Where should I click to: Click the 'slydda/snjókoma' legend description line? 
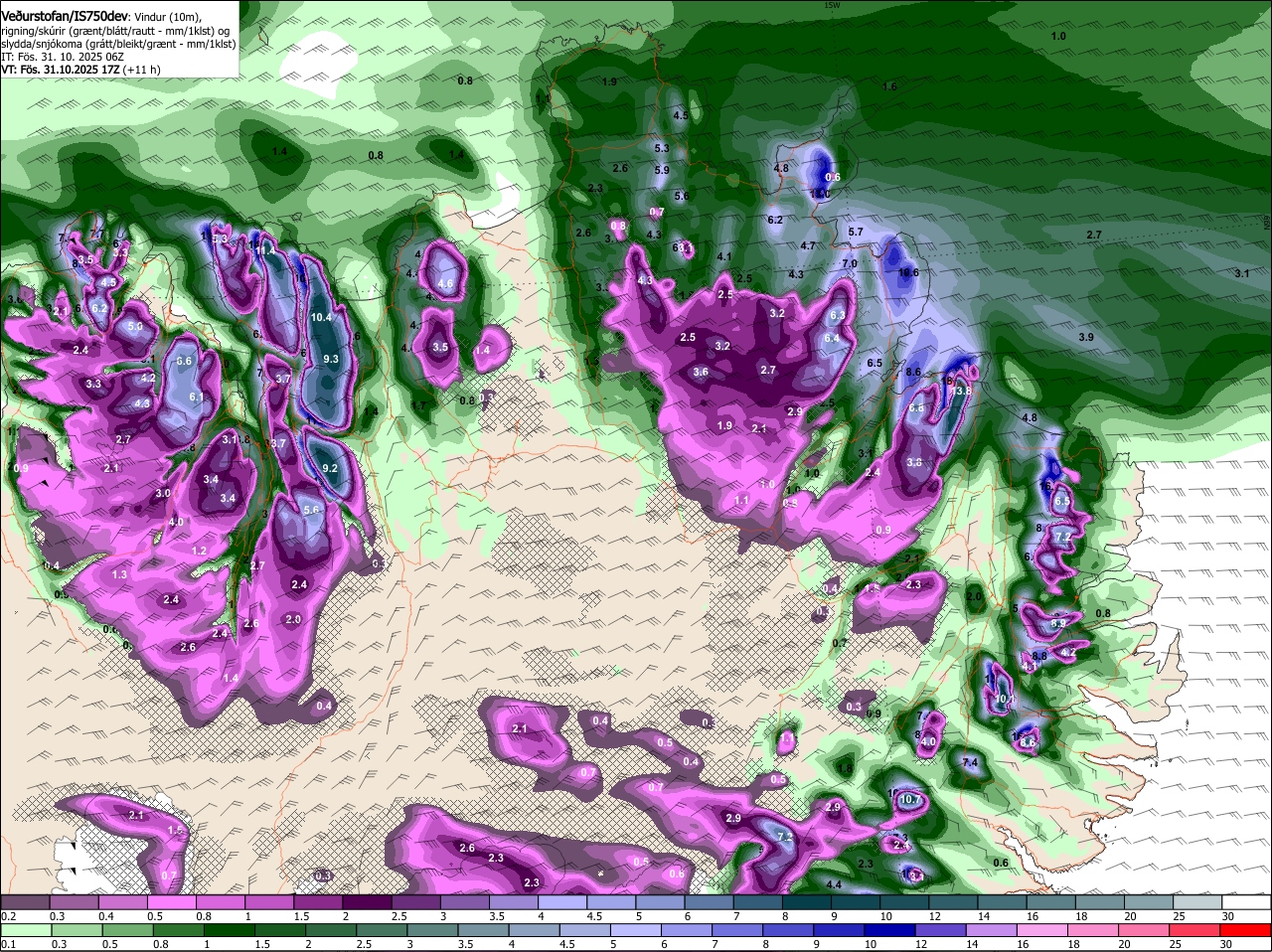tap(117, 44)
